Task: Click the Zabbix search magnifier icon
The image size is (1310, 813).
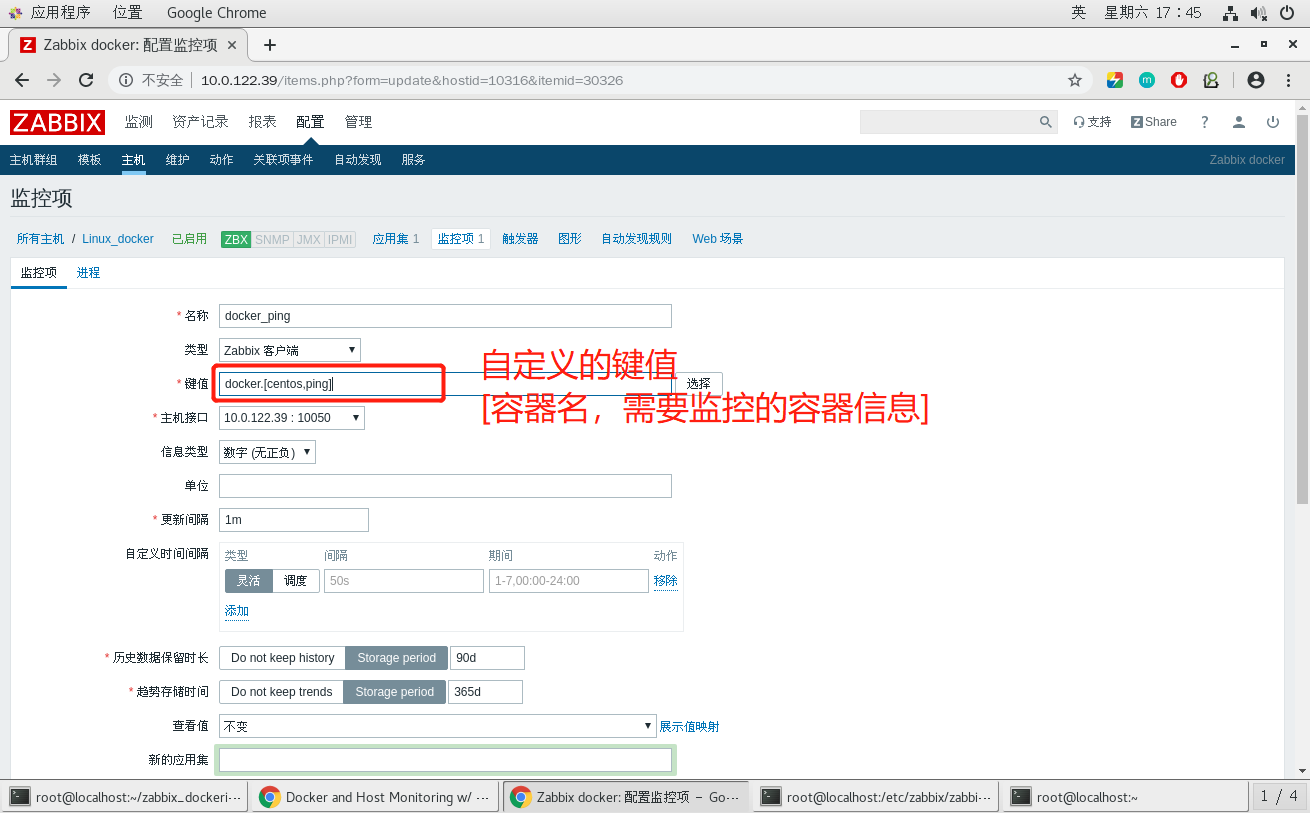Action: [x=1046, y=121]
